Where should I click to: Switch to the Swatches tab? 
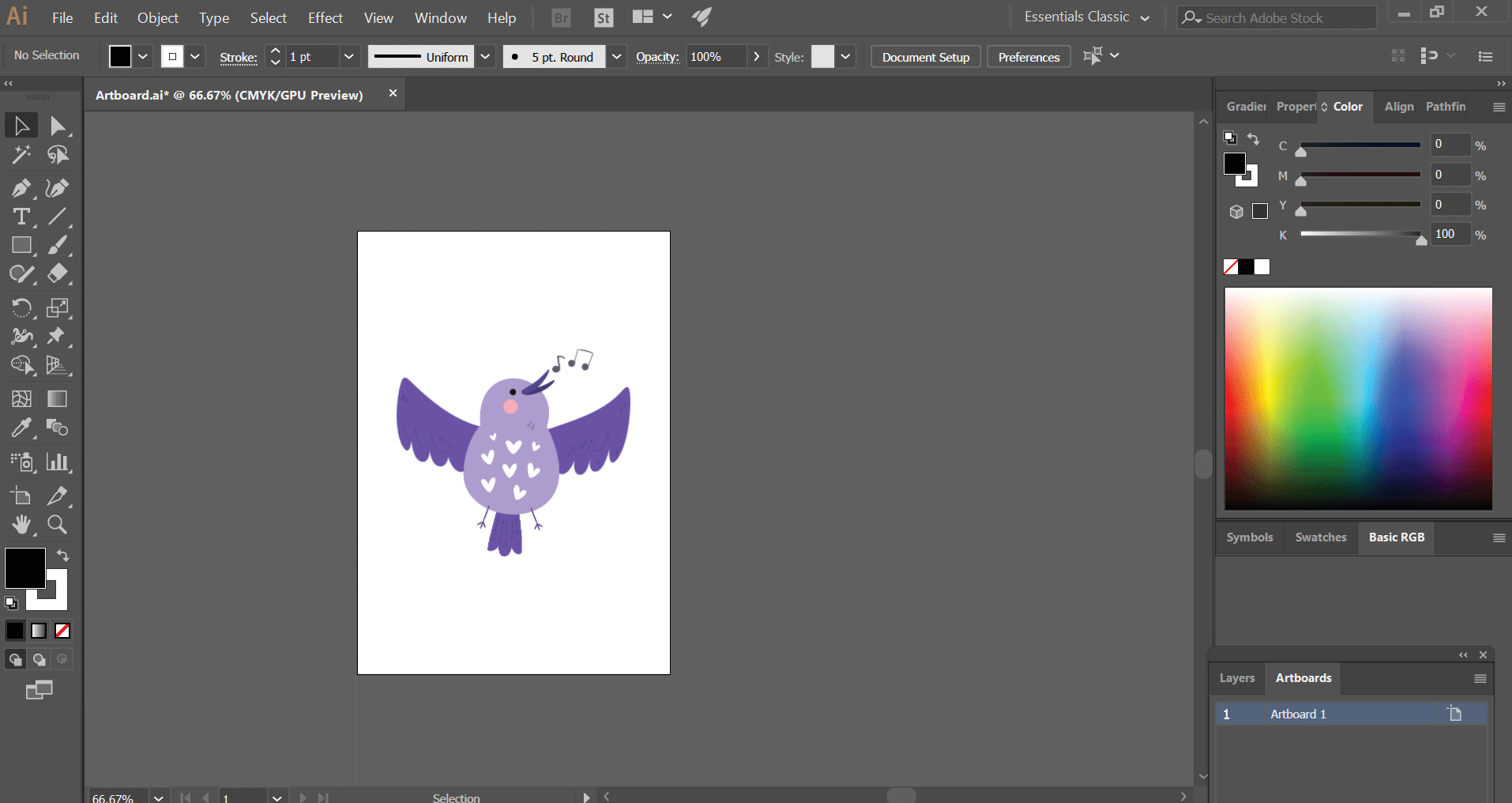[1321, 537]
